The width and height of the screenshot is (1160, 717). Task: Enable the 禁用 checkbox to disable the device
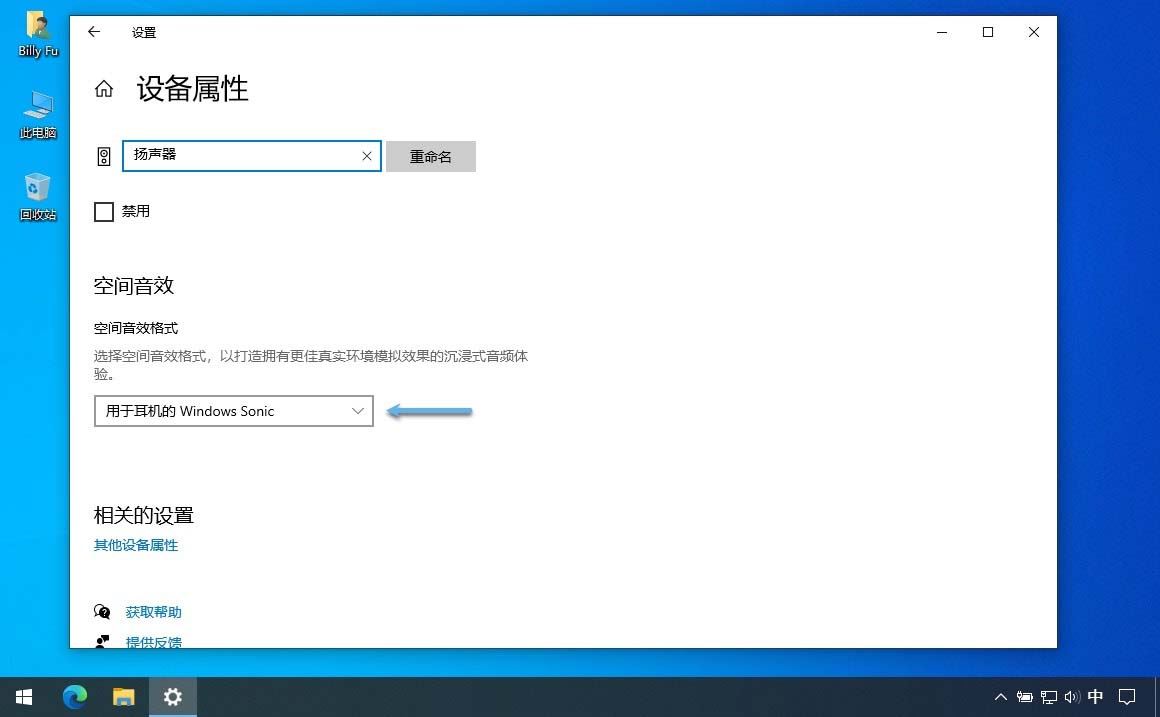click(x=103, y=211)
